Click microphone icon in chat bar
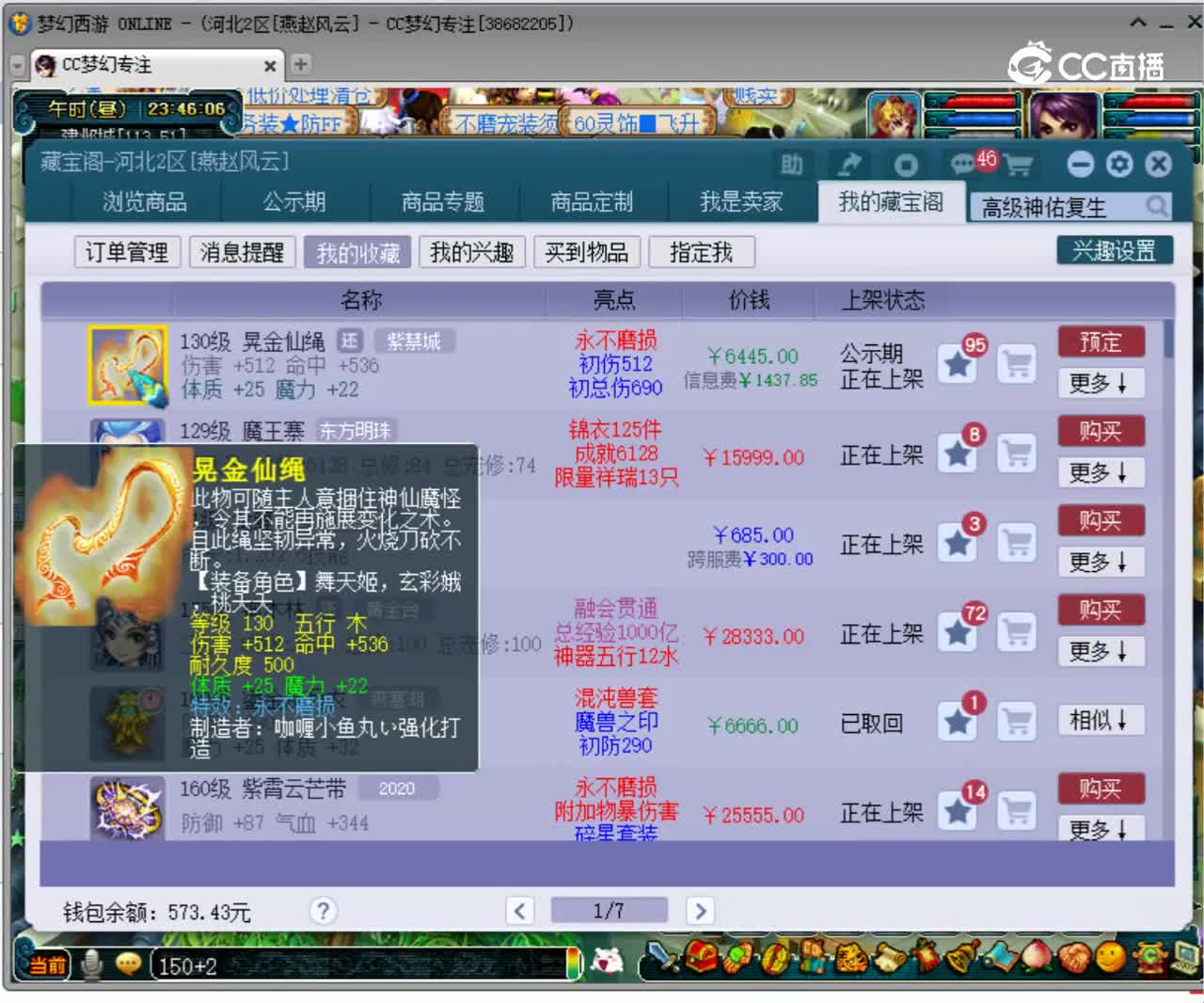Screen dimensions: 1204x1003 pos(91,965)
